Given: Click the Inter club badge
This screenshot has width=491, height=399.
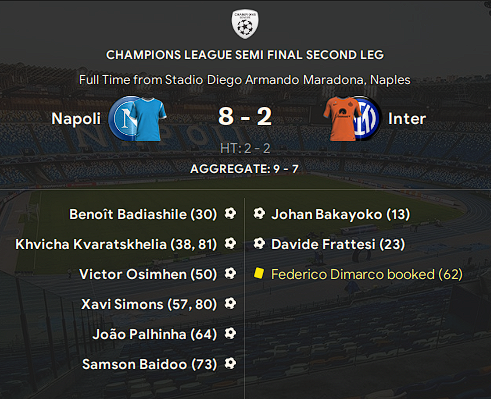Looking at the screenshot, I should point(368,118).
